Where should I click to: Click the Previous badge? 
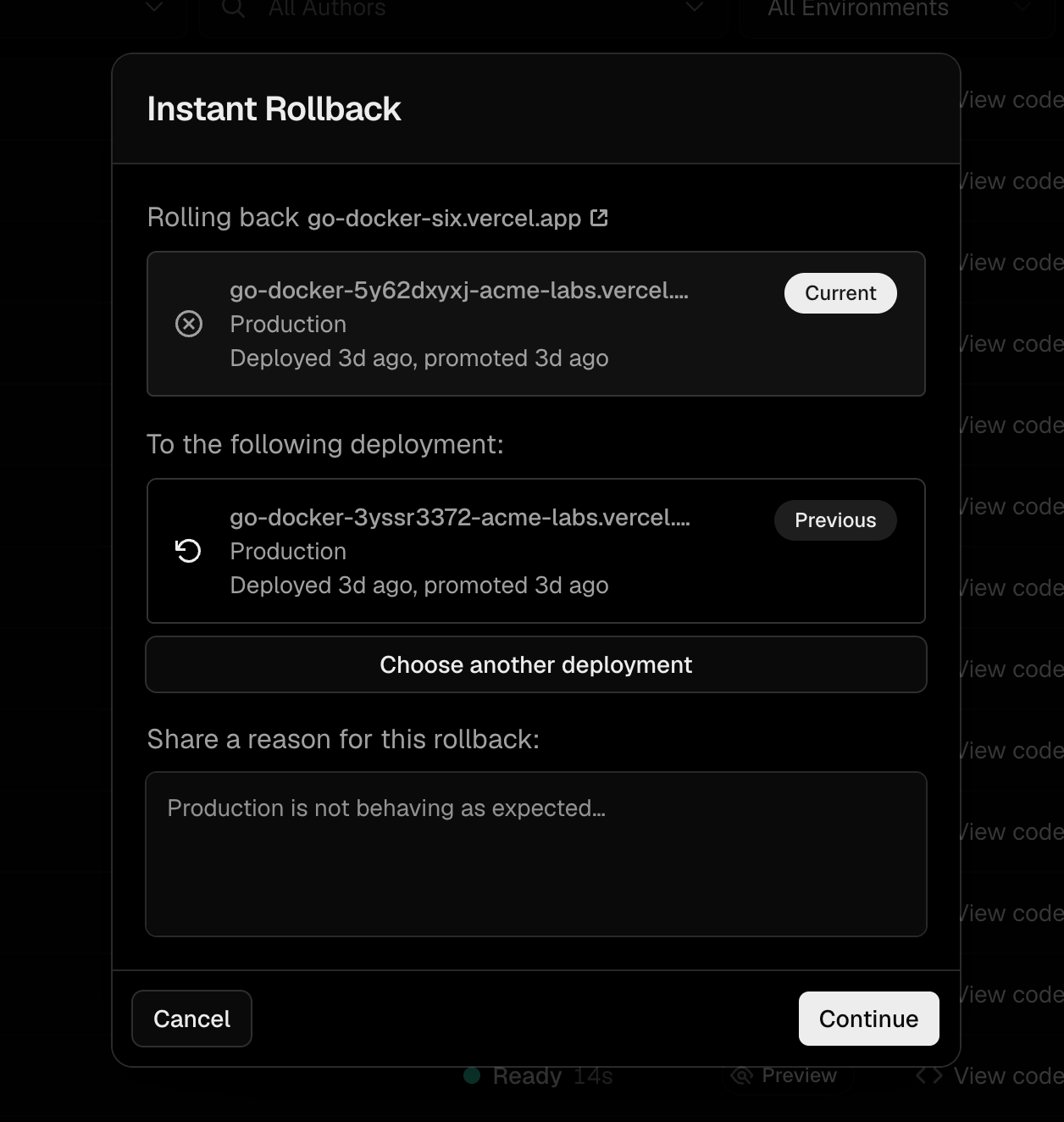pos(835,520)
